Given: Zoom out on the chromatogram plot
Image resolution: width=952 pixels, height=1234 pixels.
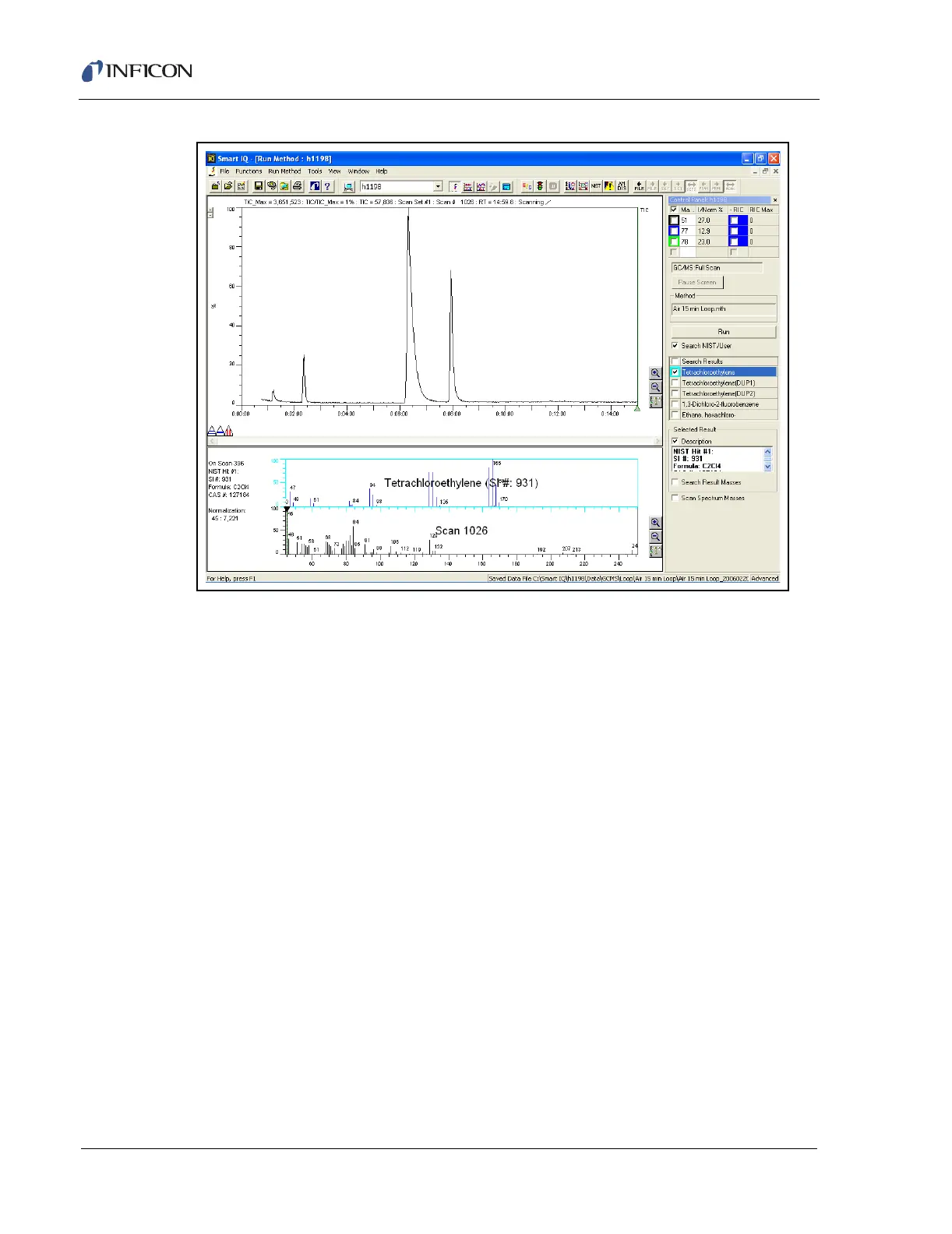Looking at the screenshot, I should tap(655, 387).
